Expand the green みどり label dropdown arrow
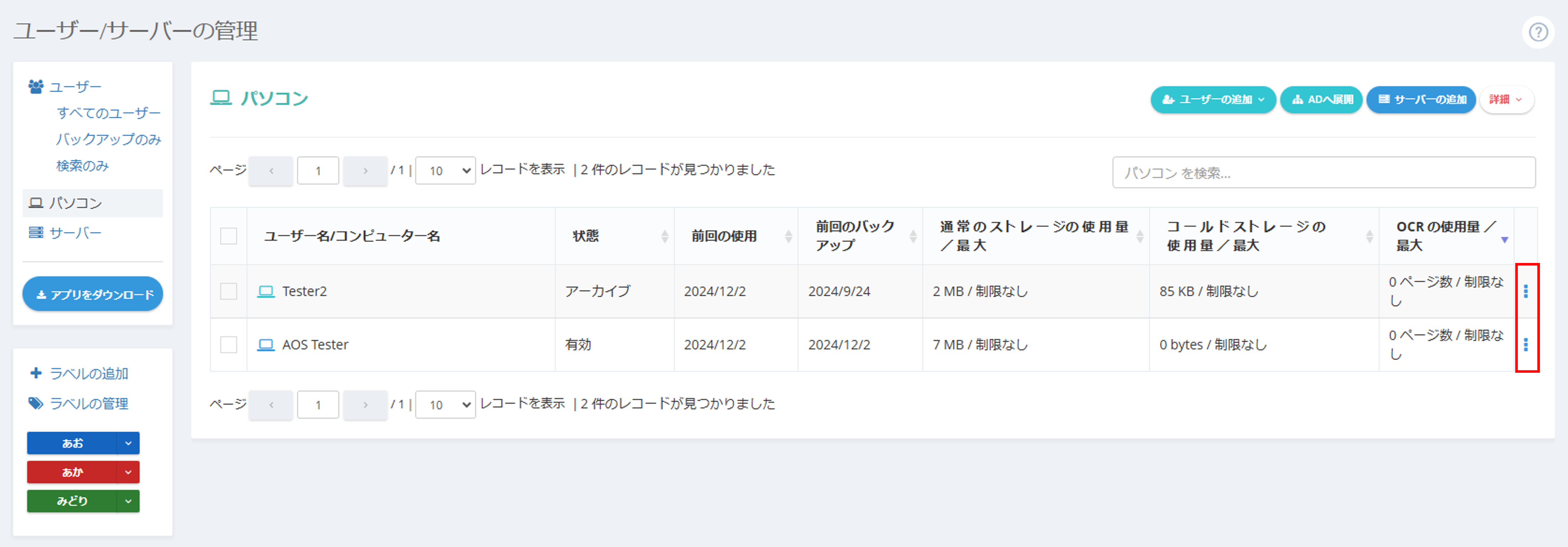The width and height of the screenshot is (1568, 547). (128, 501)
